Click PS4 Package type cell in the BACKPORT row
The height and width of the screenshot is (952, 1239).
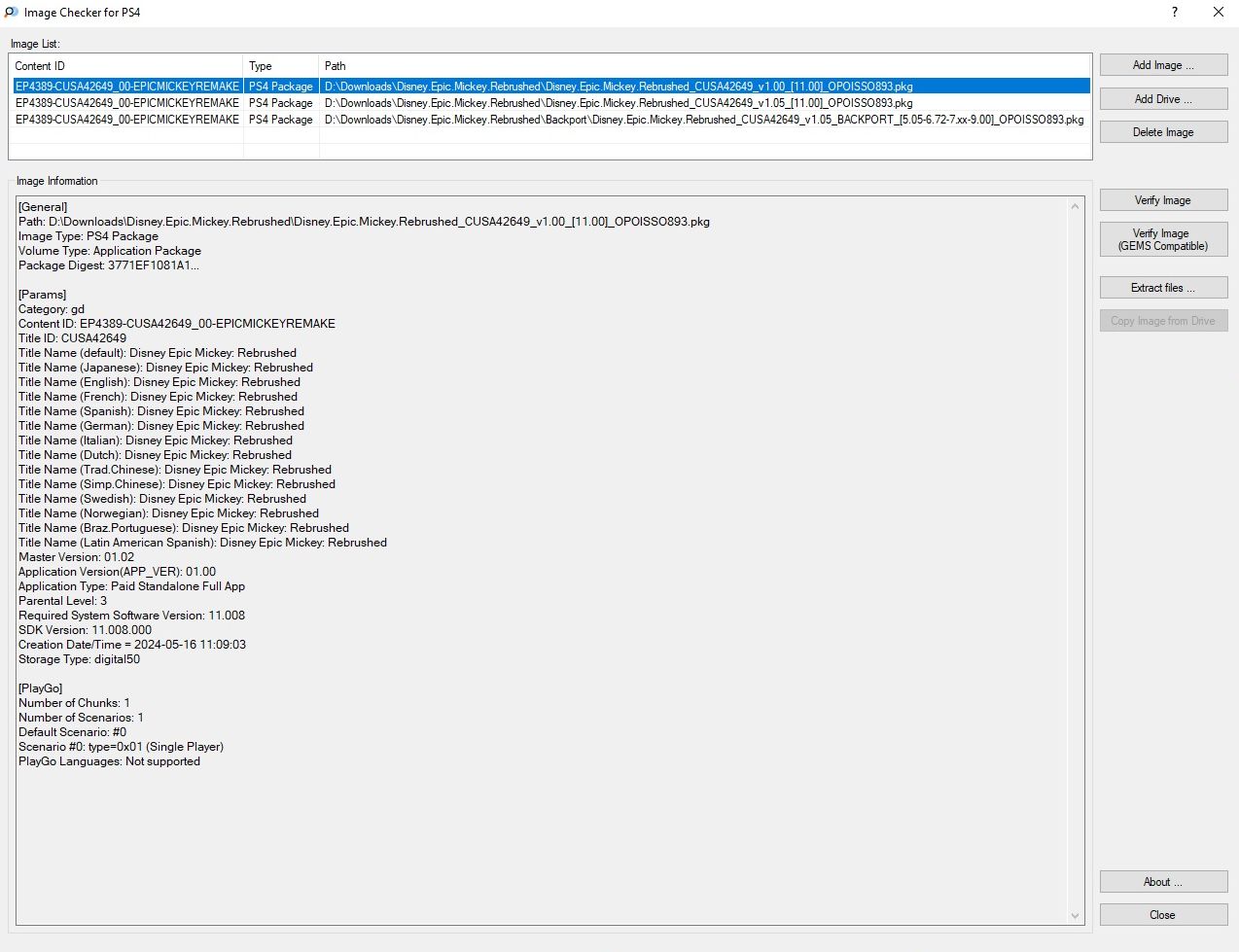point(281,120)
